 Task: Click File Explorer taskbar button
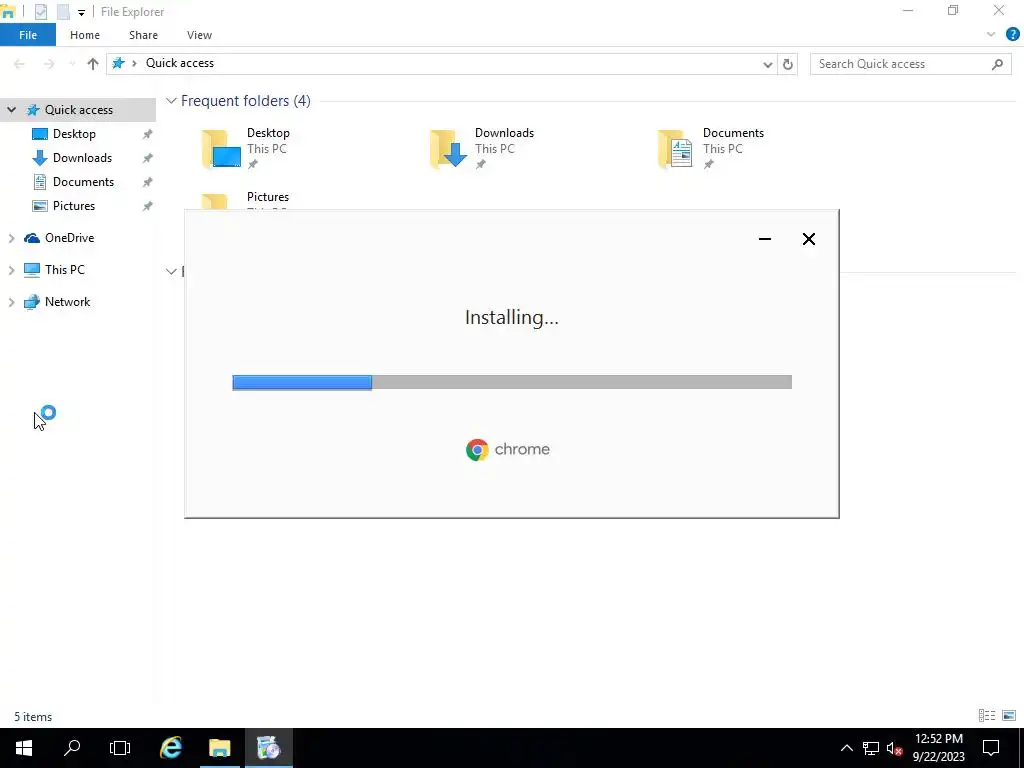[219, 748]
